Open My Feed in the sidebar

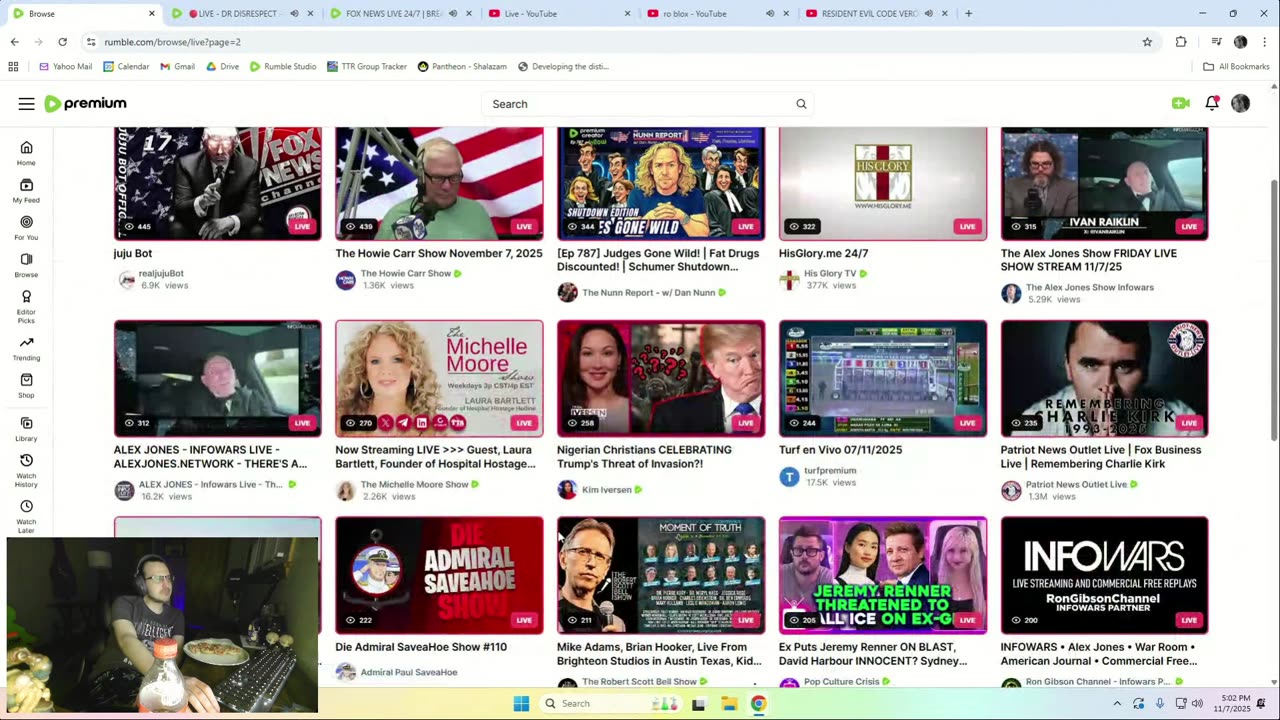pyautogui.click(x=26, y=191)
